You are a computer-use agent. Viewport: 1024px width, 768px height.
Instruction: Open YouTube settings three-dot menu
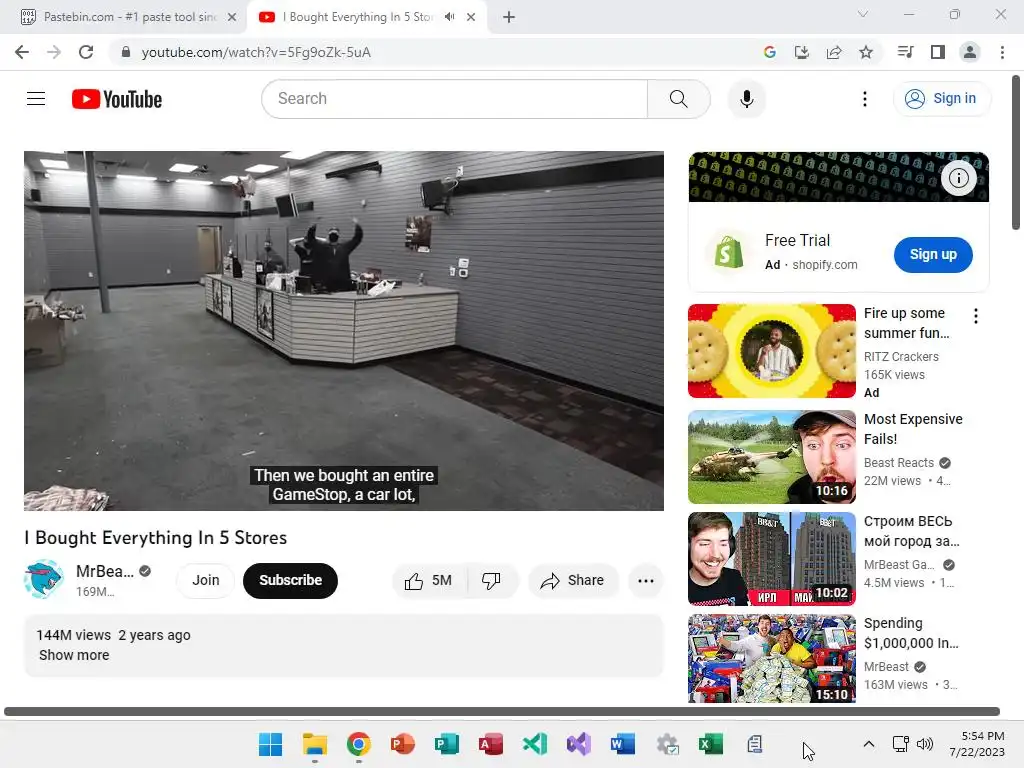[865, 99]
